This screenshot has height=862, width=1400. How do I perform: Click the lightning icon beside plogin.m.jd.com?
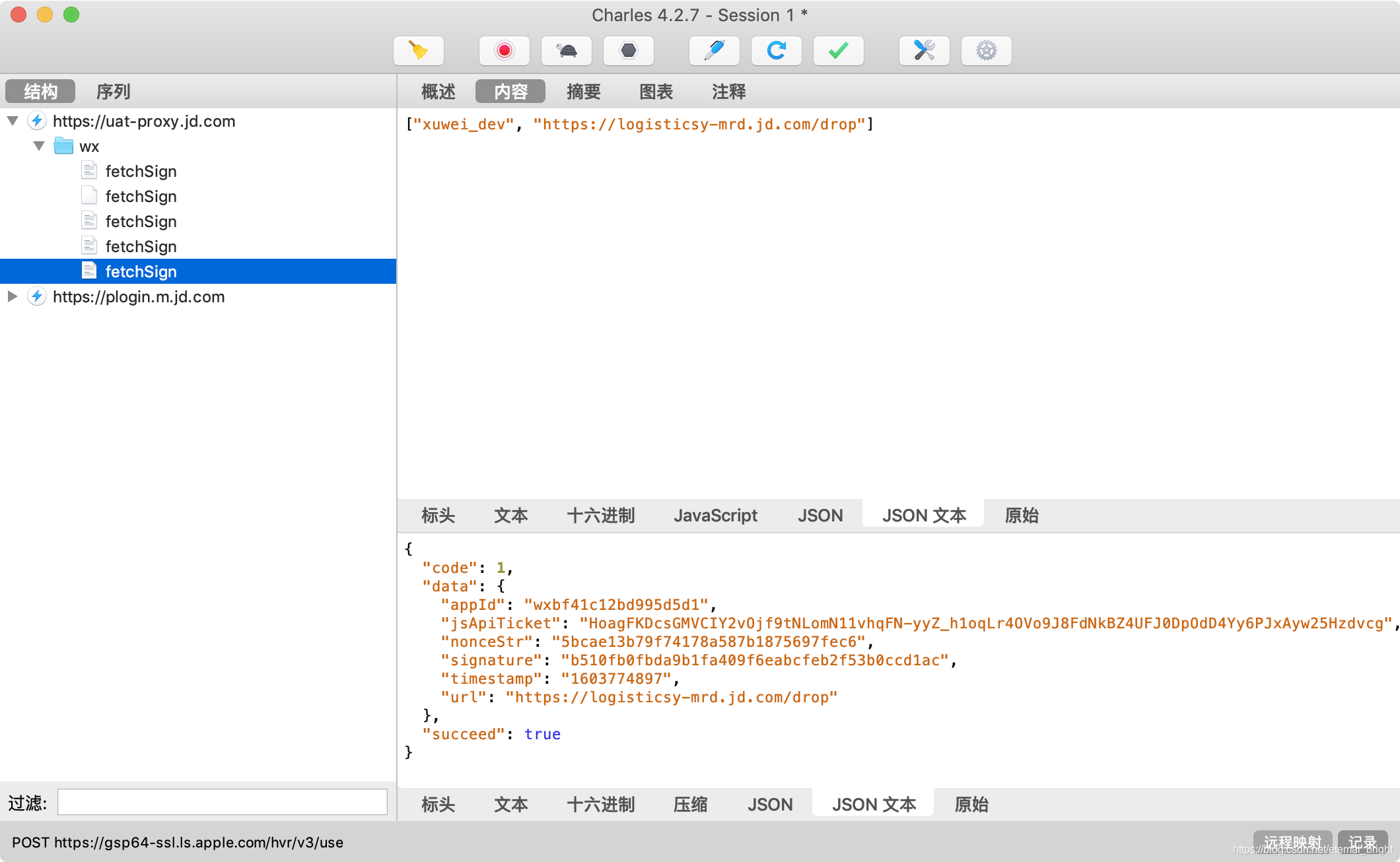click(x=37, y=296)
